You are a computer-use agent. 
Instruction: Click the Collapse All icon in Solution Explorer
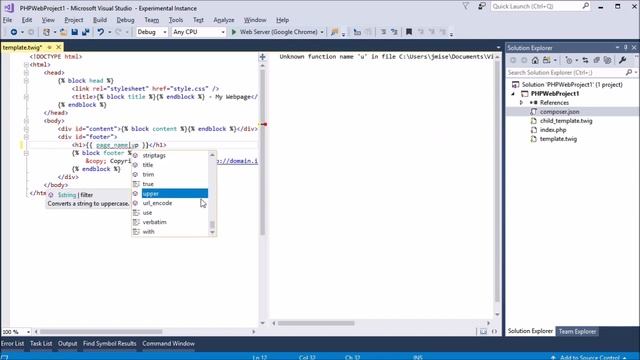click(x=596, y=60)
